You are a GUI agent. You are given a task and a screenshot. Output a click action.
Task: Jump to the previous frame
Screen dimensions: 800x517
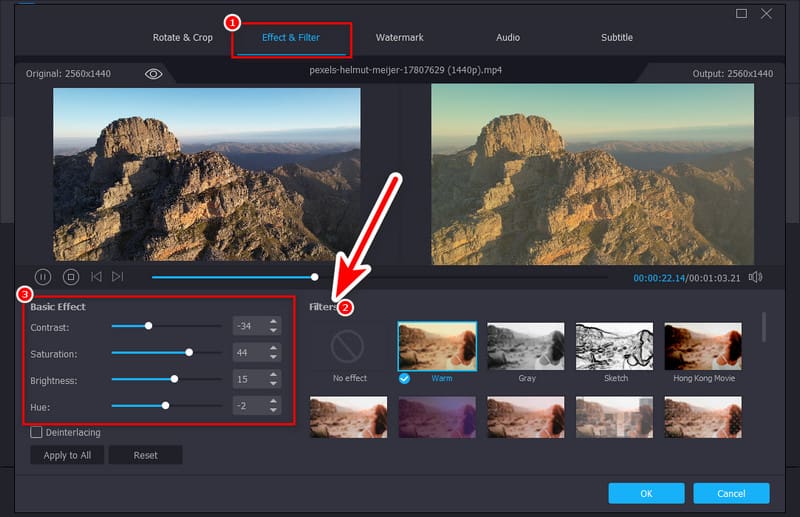point(96,277)
